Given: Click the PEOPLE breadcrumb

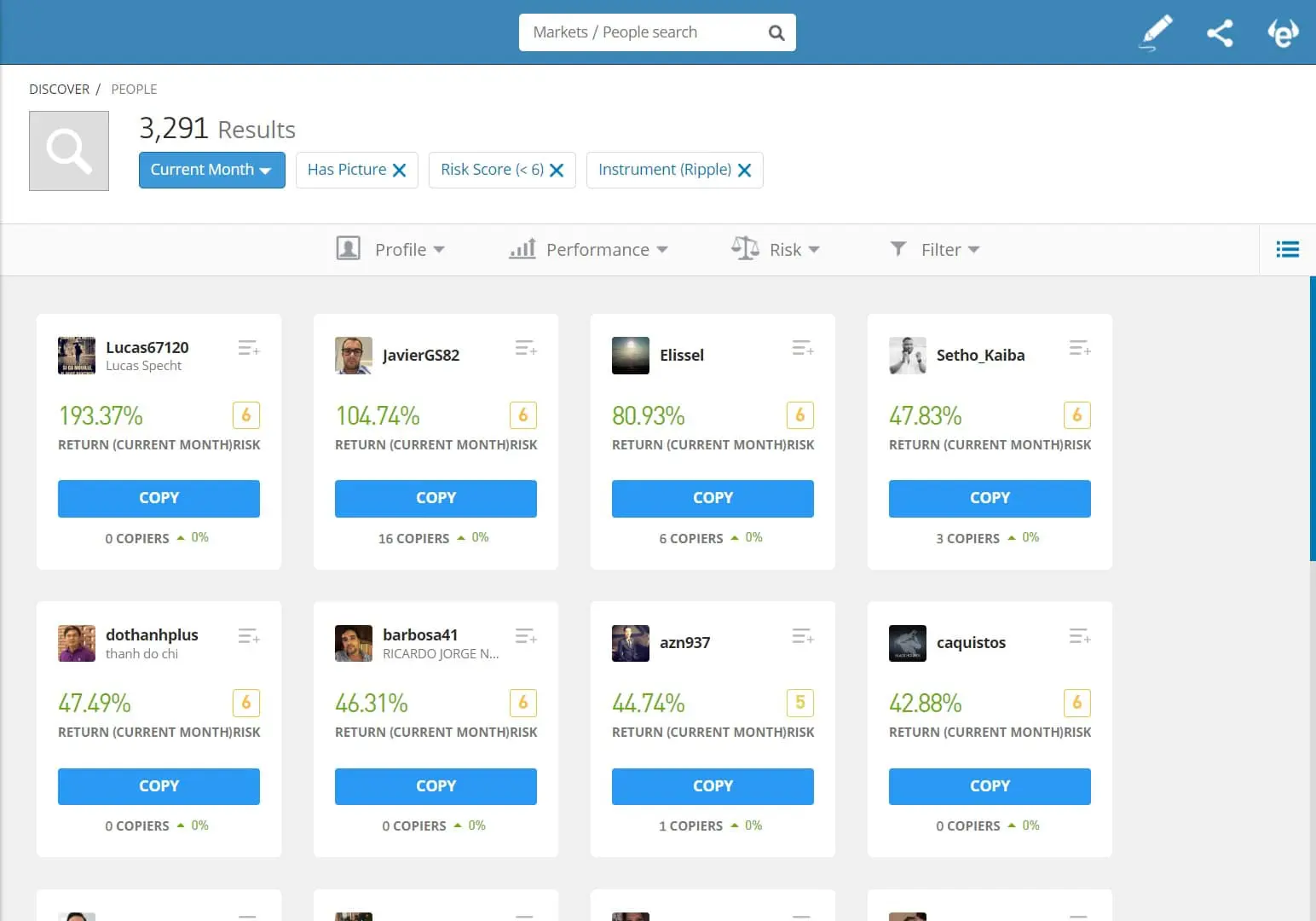Looking at the screenshot, I should tap(134, 89).
